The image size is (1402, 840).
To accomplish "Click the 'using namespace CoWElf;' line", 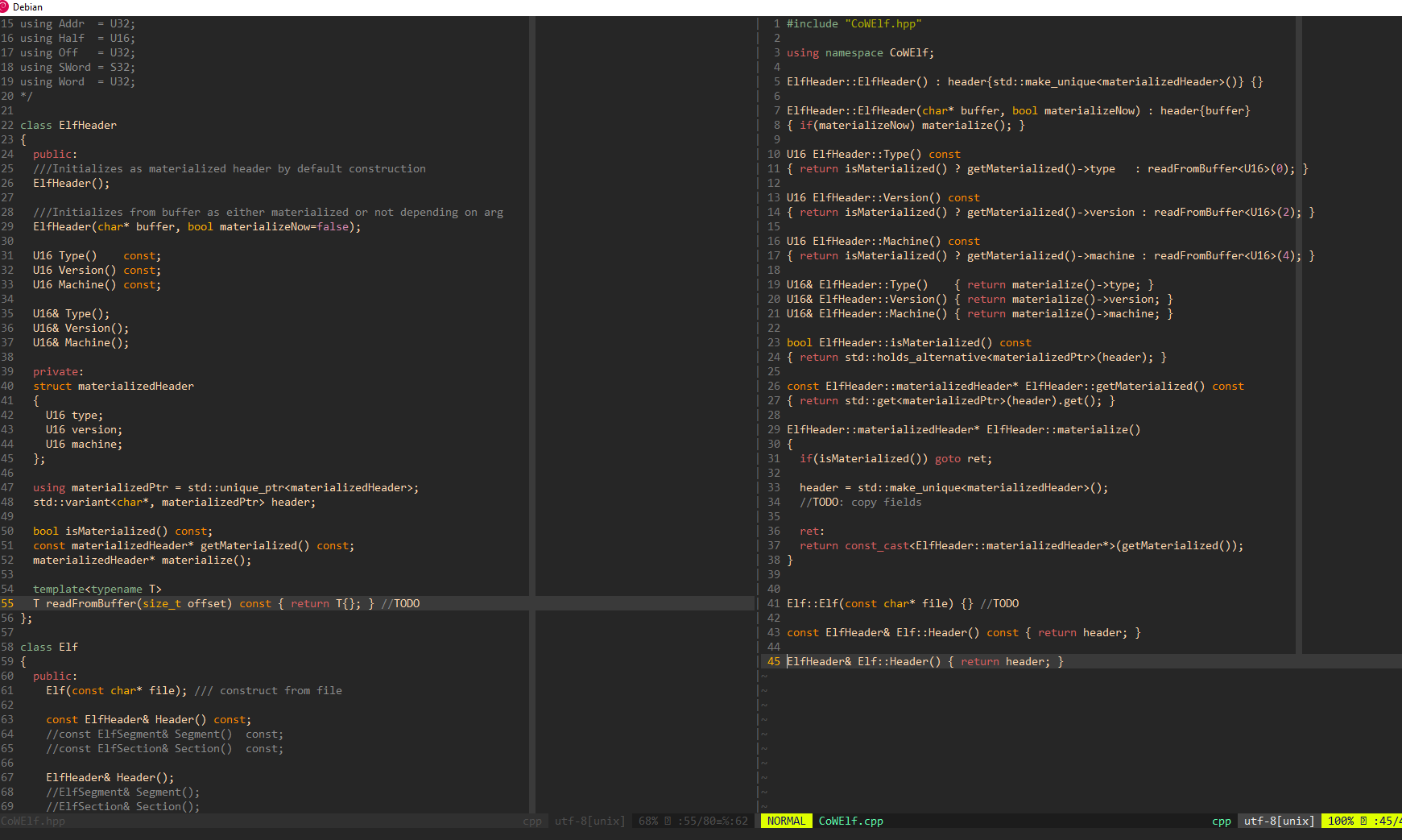I will 860,52.
